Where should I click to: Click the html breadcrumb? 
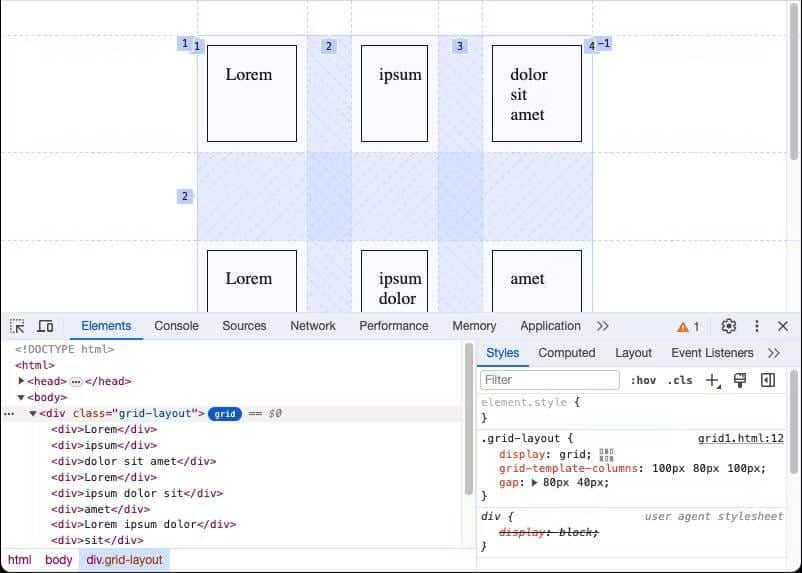pos(20,560)
